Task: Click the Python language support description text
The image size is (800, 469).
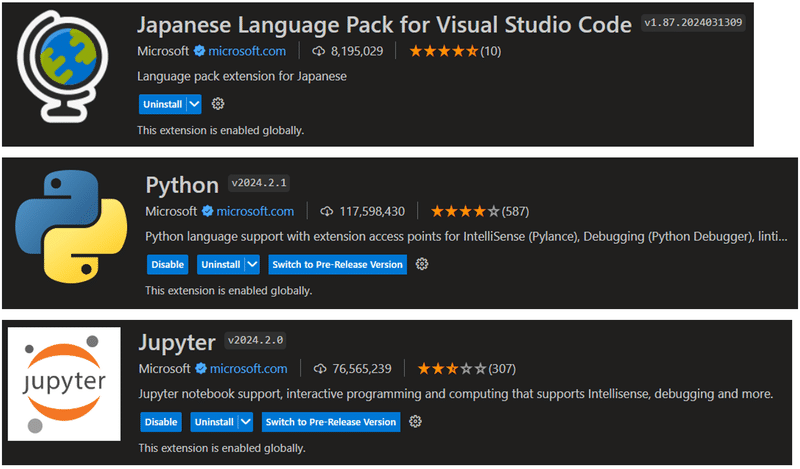Action: 466,236
